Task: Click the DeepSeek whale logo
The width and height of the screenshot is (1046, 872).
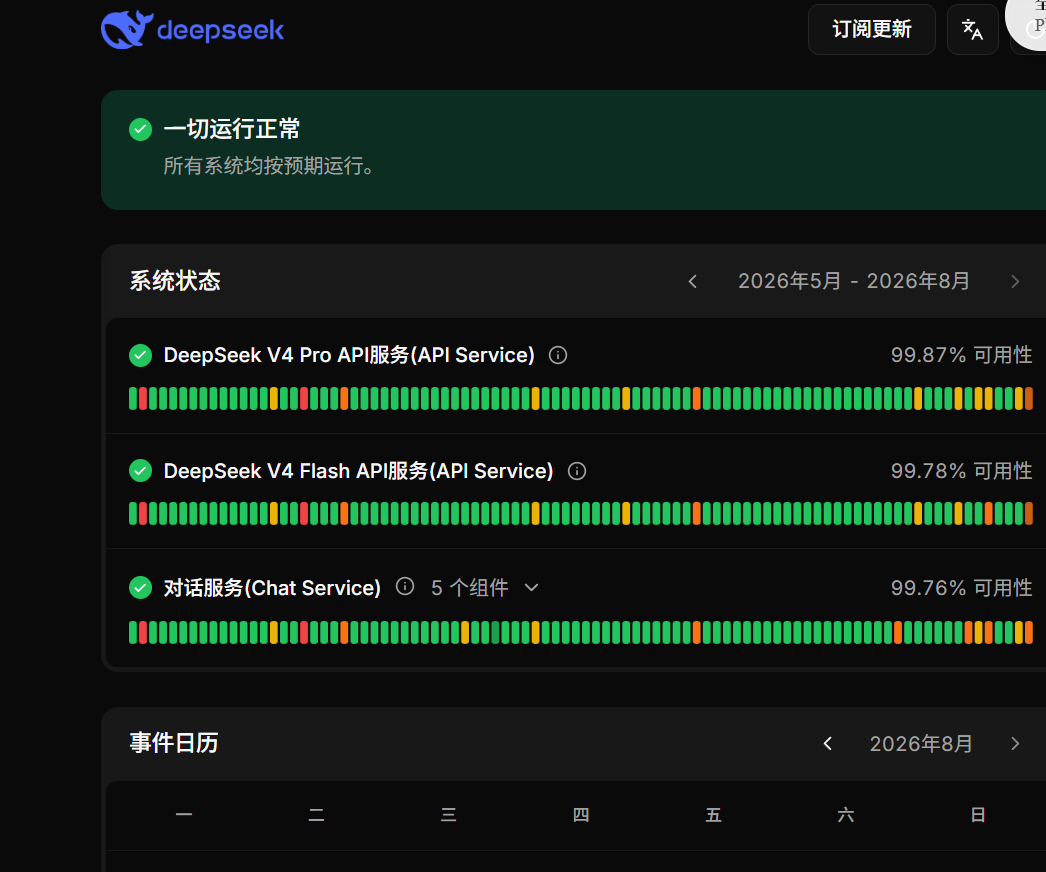Action: [x=127, y=30]
